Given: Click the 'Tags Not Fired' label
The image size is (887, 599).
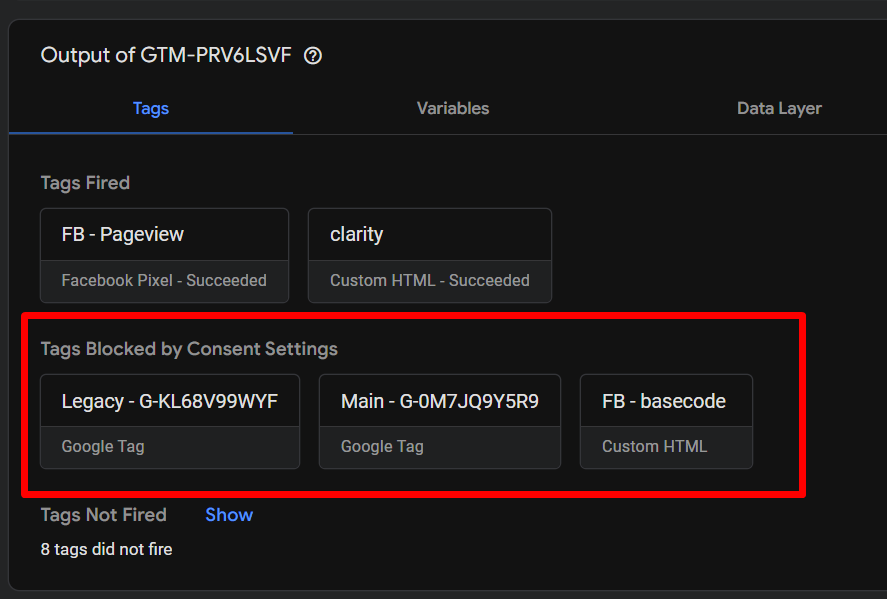Looking at the screenshot, I should (x=104, y=515).
